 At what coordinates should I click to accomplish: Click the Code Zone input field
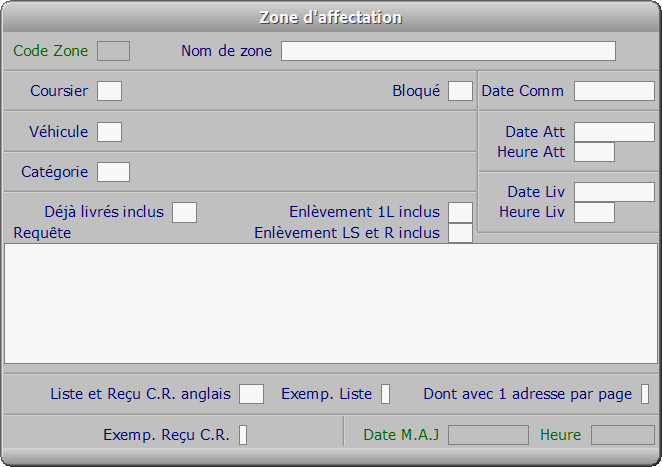coord(113,51)
